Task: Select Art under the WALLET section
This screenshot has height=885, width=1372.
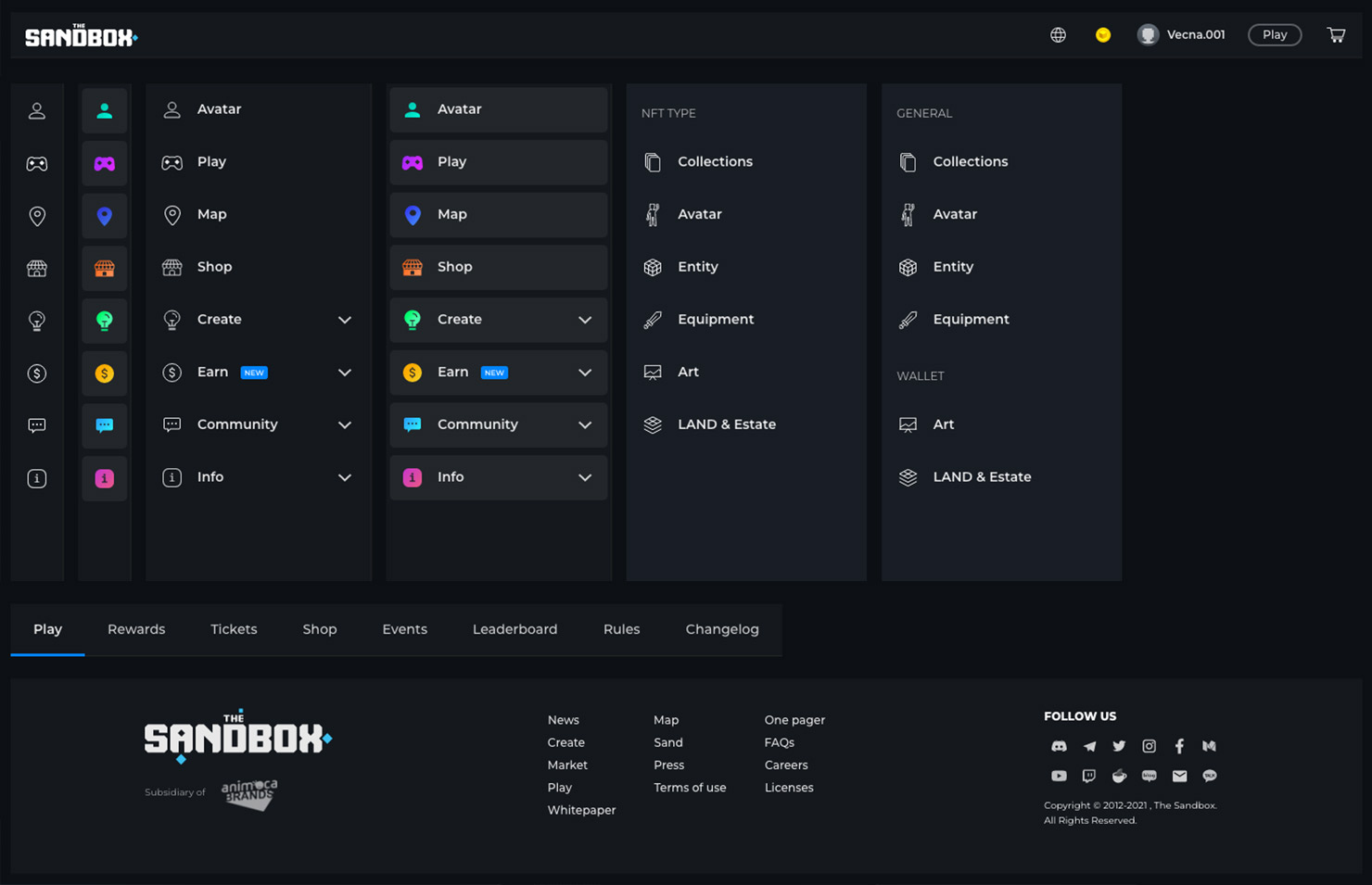Action: pos(943,424)
